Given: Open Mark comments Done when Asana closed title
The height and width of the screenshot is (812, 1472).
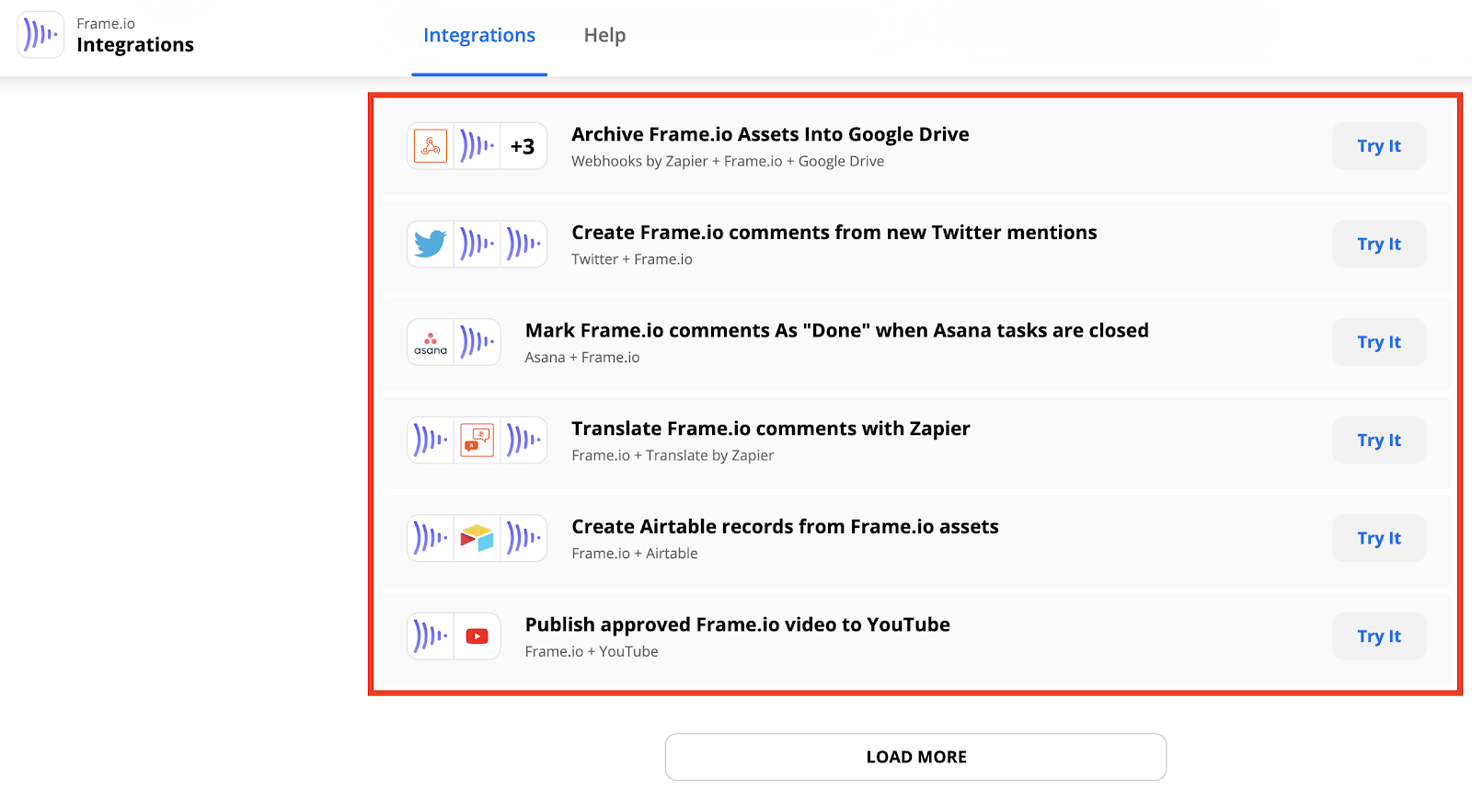Looking at the screenshot, I should point(836,330).
